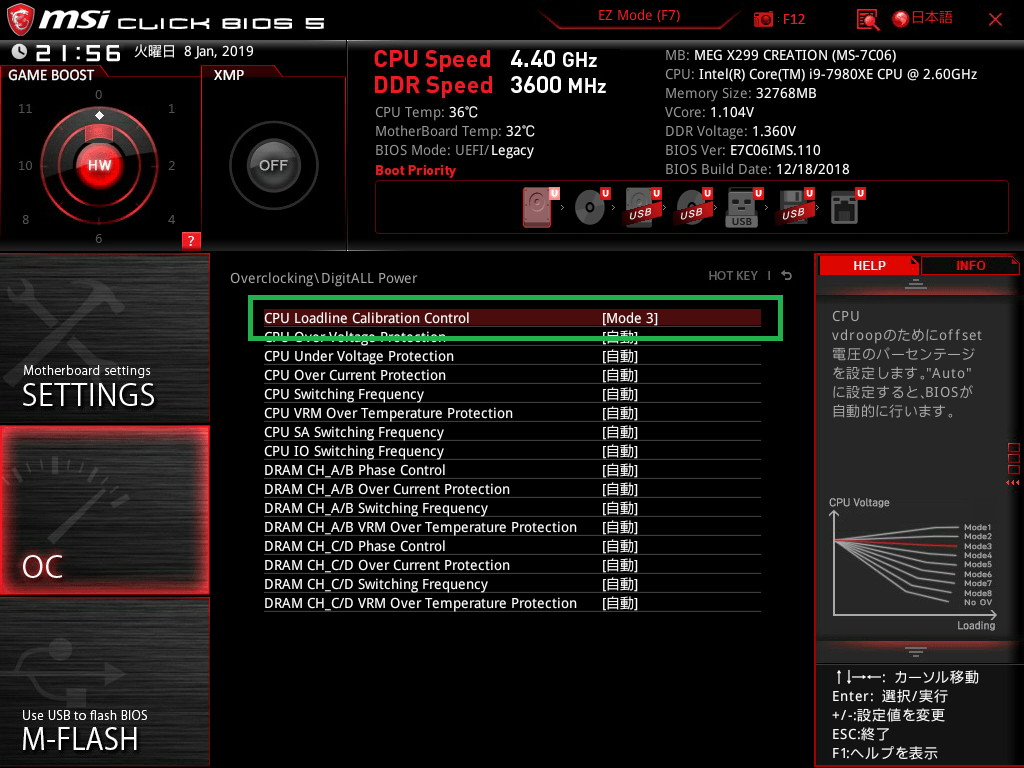
Task: Click the CPU Voltage loadline graph
Action: [x=913, y=565]
